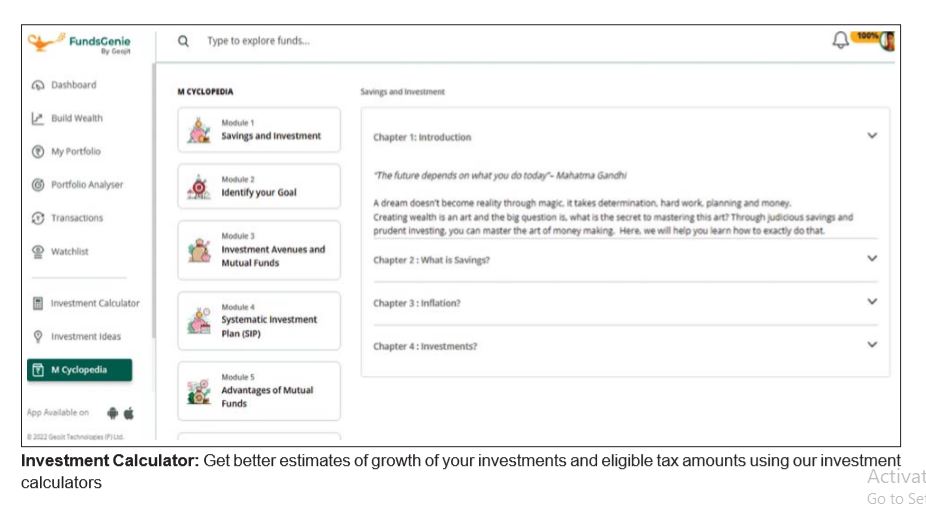Expand Chapter 3: Inflation? section
The width and height of the screenshot is (926, 506).
click(625, 302)
